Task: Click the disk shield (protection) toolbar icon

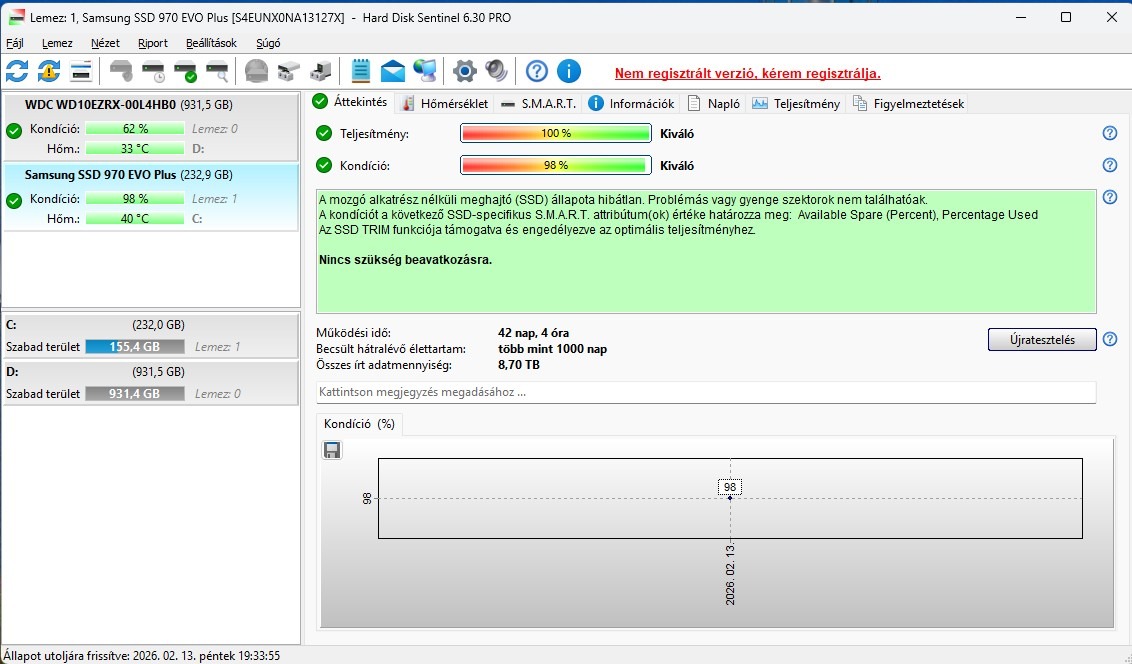Action: tap(121, 71)
